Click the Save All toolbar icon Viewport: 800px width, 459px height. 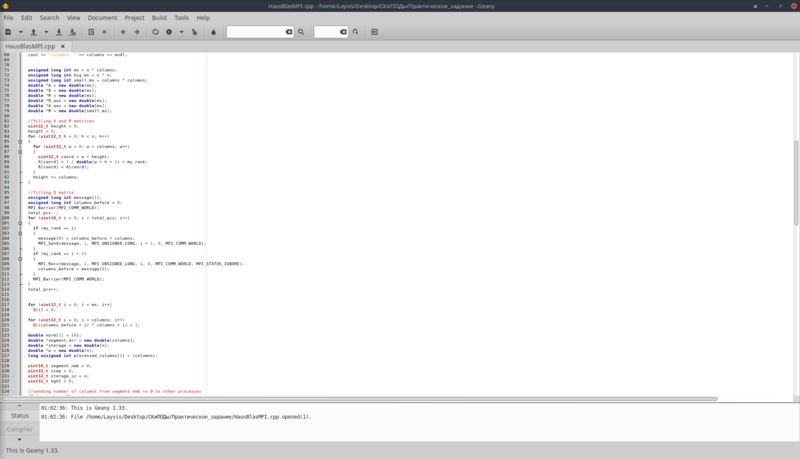[x=72, y=32]
